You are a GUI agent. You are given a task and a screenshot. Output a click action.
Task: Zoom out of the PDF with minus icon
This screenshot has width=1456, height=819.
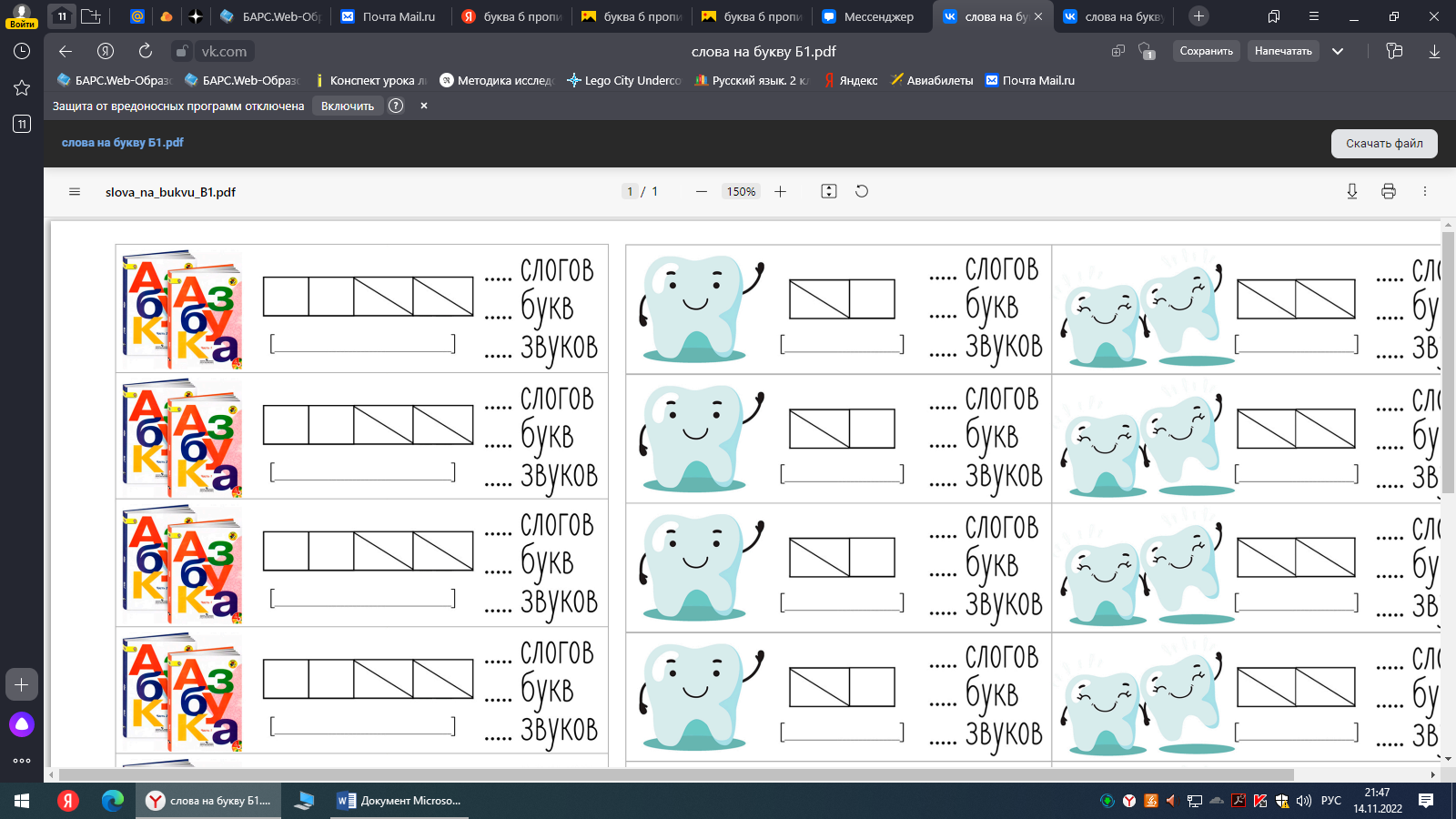point(701,192)
